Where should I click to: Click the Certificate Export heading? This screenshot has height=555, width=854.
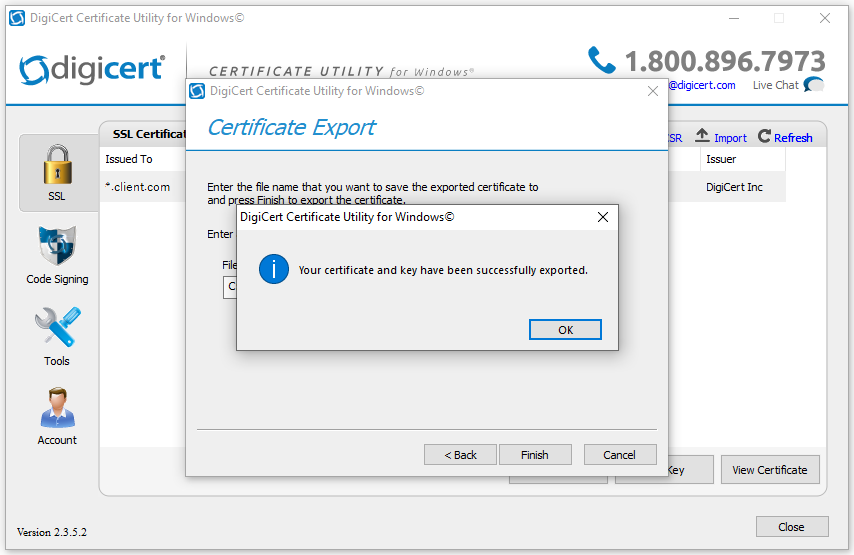(x=291, y=127)
